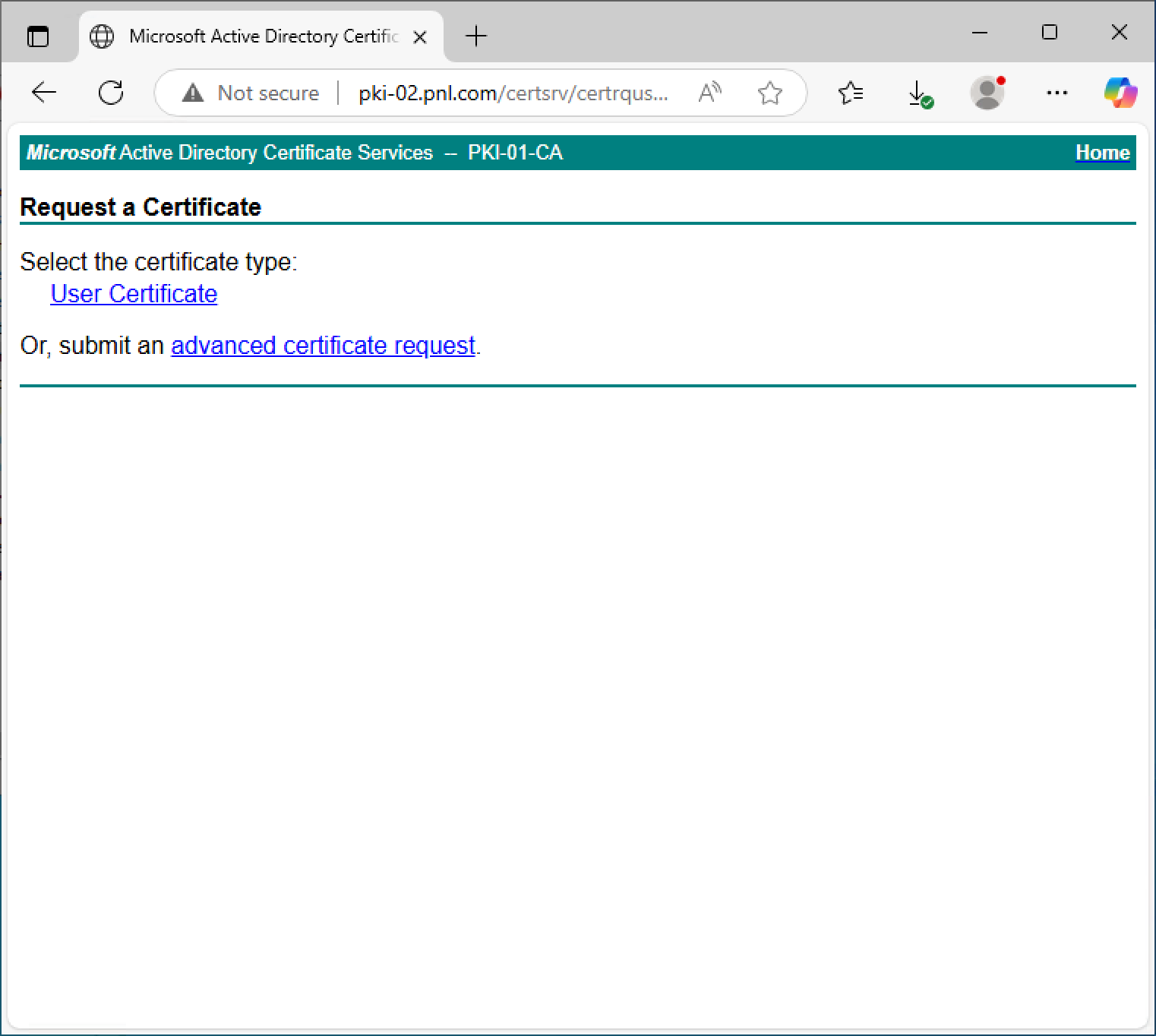Reload the current page
The height and width of the screenshot is (1036, 1156).
pos(111,93)
